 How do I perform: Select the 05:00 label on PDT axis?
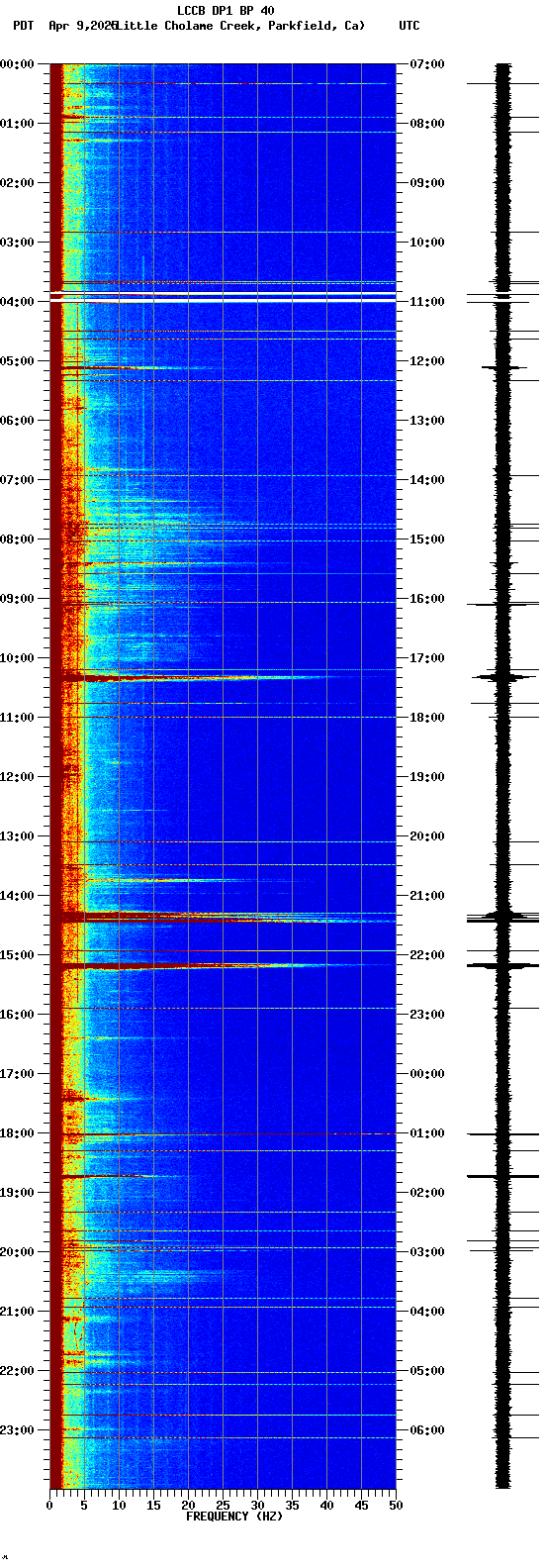pyautogui.click(x=17, y=361)
